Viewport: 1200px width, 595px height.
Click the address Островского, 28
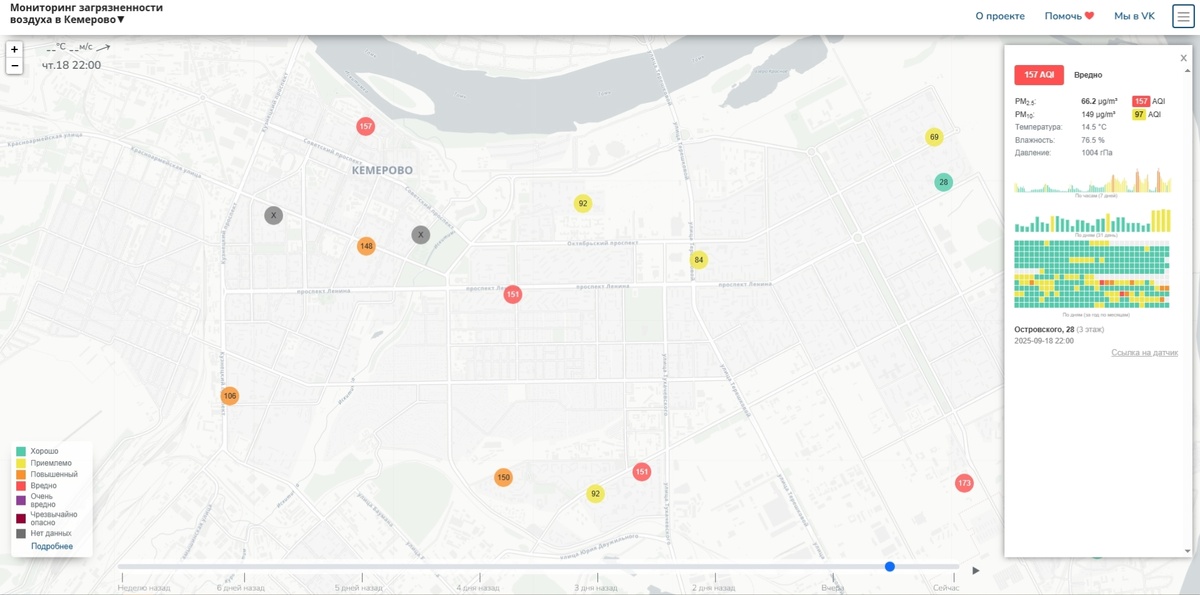1044,328
